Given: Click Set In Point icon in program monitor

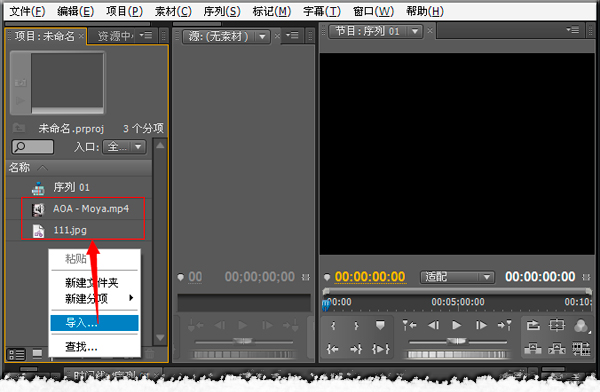Looking at the screenshot, I should coord(333,326).
